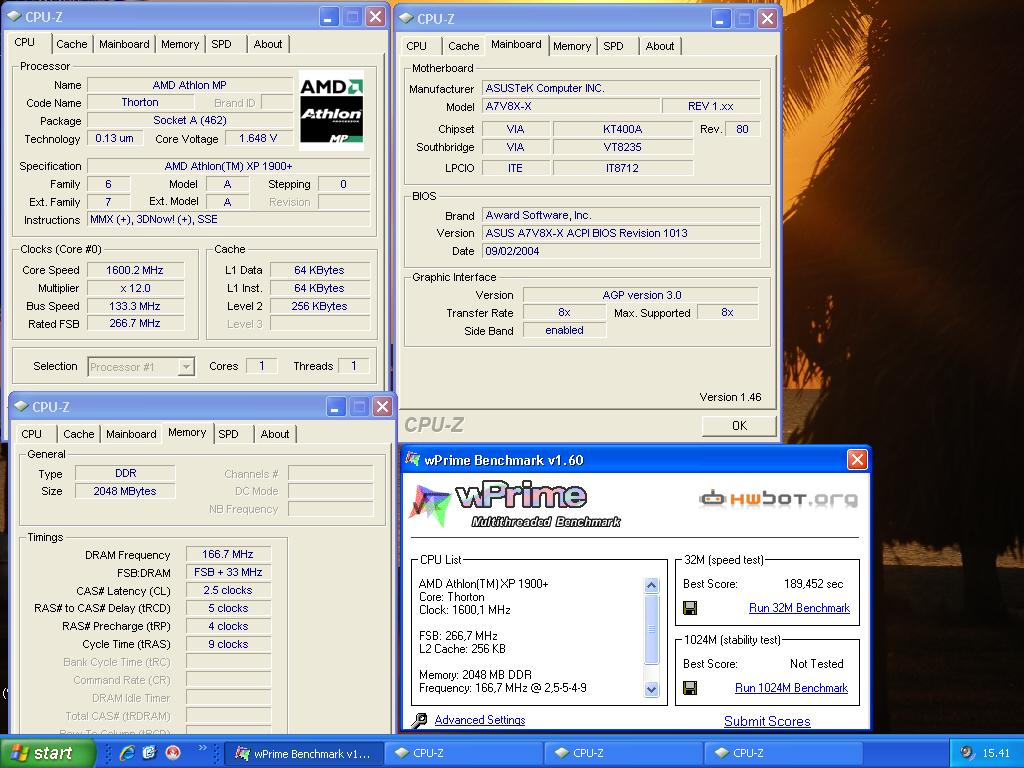The image size is (1024, 768).
Task: Click Run 32M Benchmark link
Action: coord(799,608)
